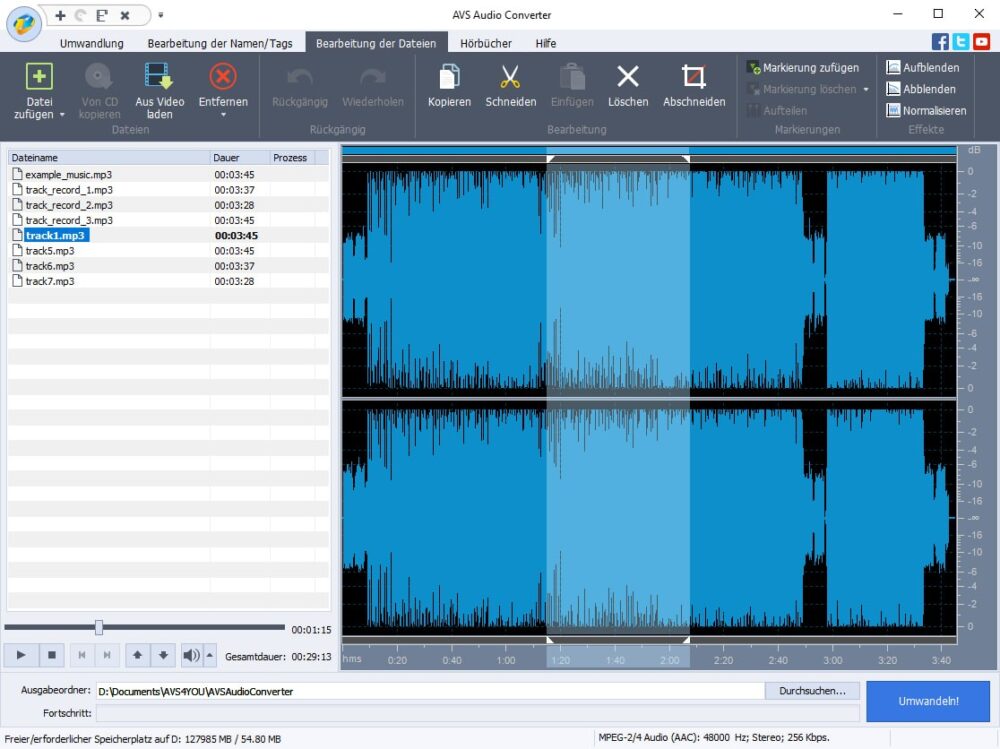This screenshot has width=1000, height=749.
Task: Expand the Entfernen dropdown arrow
Action: 223,115
